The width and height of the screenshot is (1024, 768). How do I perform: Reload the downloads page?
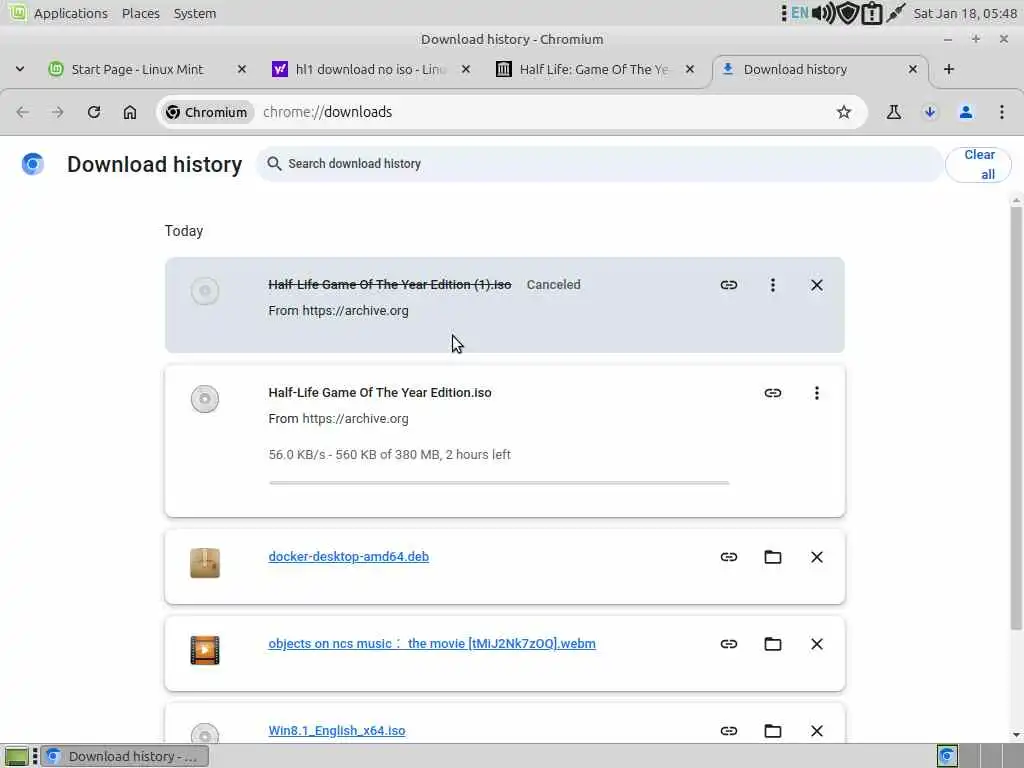click(x=94, y=112)
